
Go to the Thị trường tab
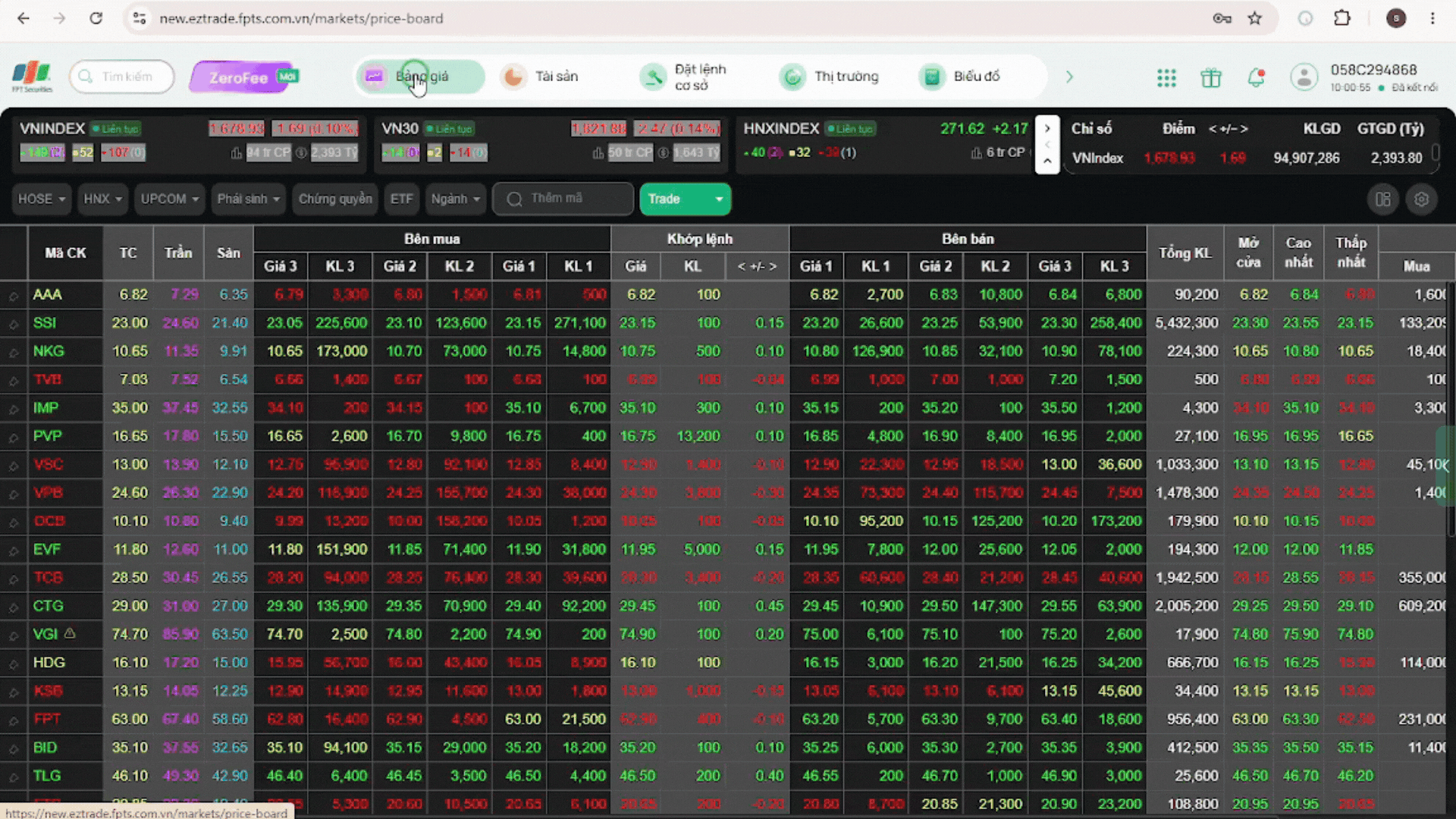tap(830, 77)
